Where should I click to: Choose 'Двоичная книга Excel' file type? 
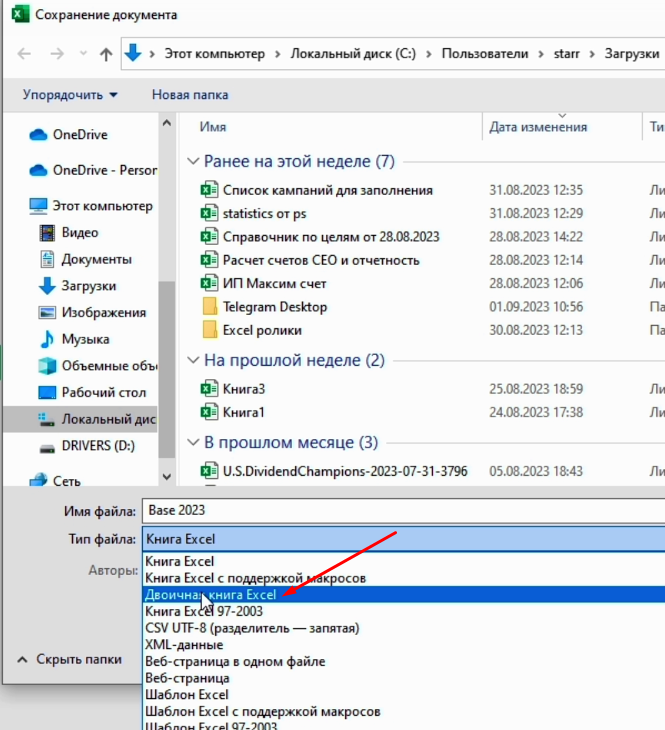(x=404, y=595)
